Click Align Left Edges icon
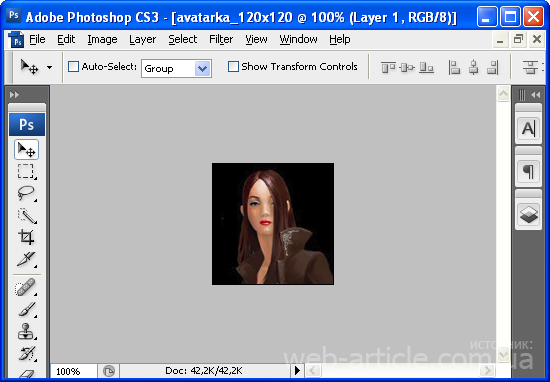The image size is (550, 382). coord(454,67)
